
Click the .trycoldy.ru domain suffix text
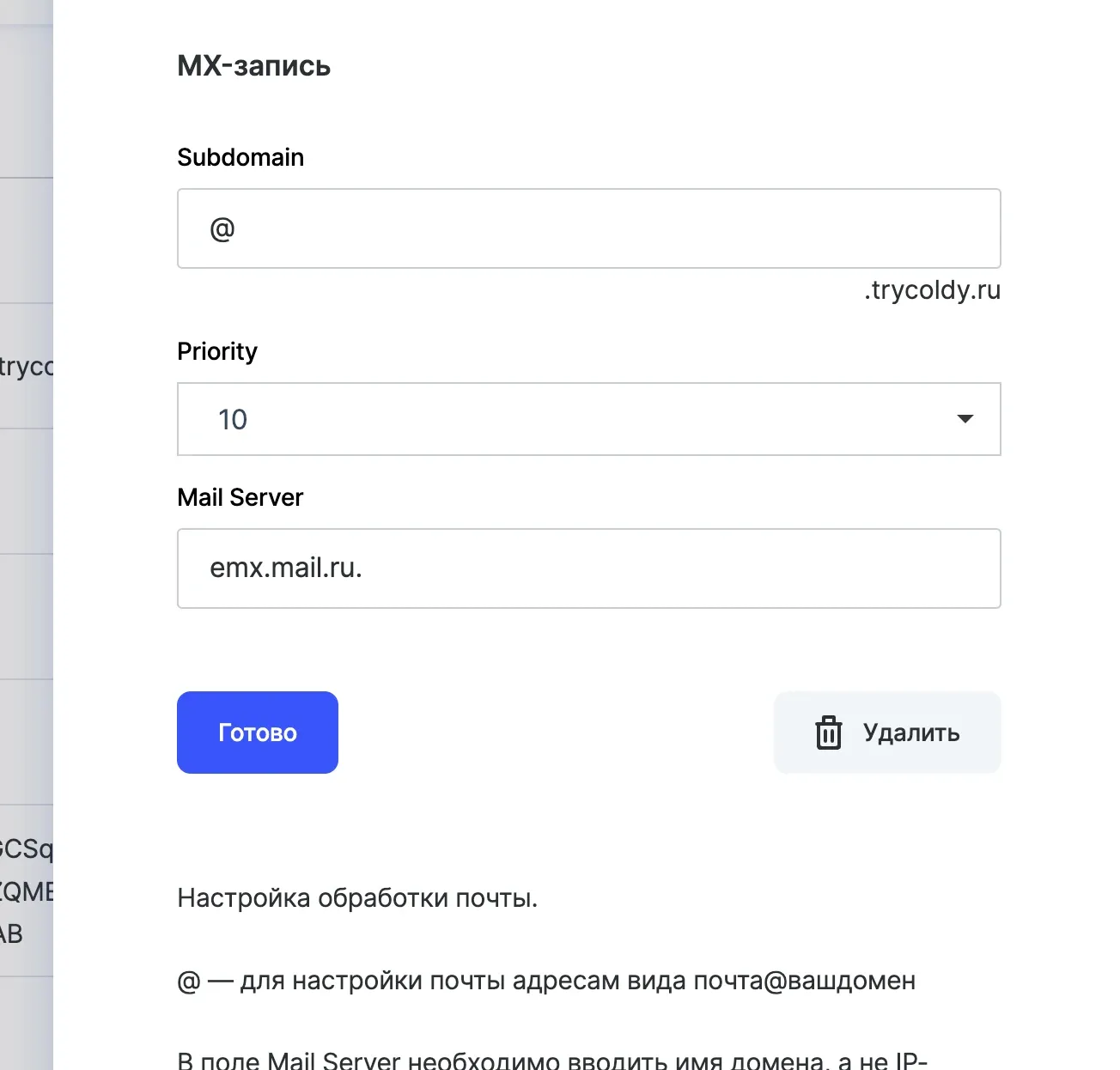pyautogui.click(x=932, y=290)
